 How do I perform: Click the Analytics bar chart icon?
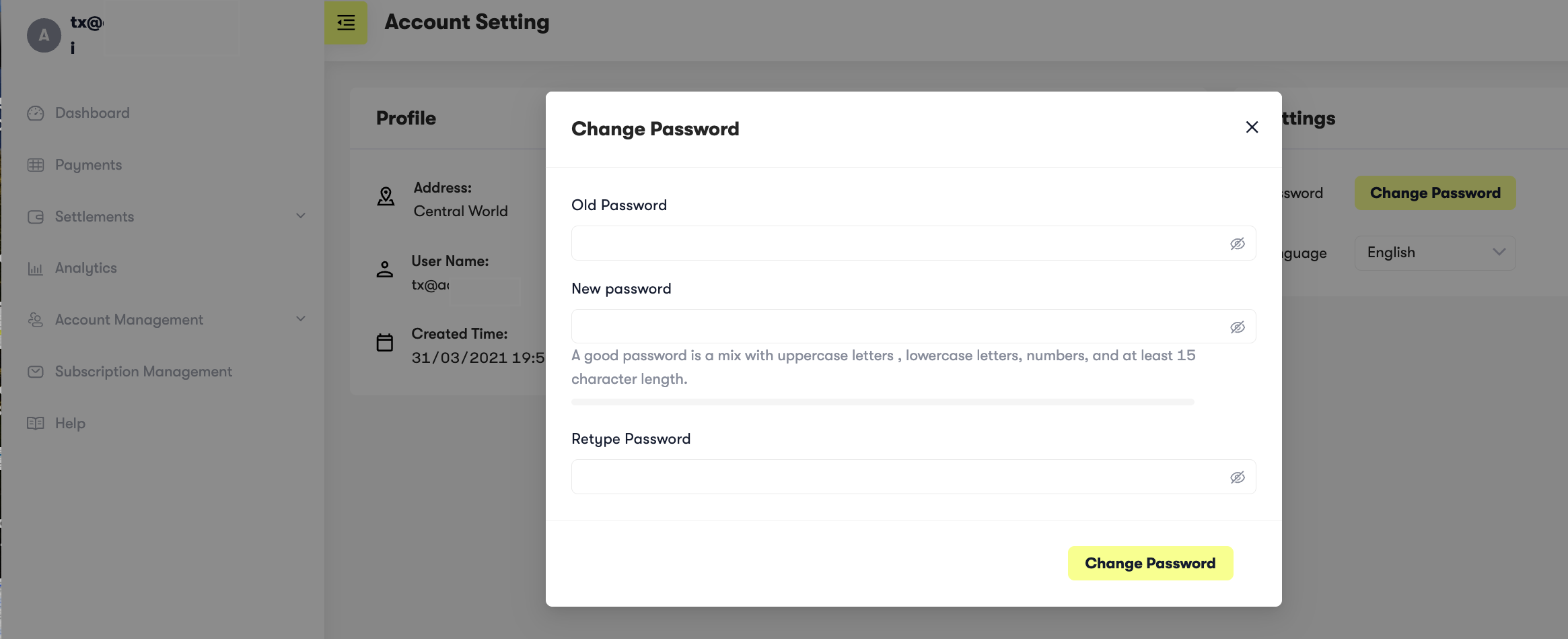coord(36,269)
